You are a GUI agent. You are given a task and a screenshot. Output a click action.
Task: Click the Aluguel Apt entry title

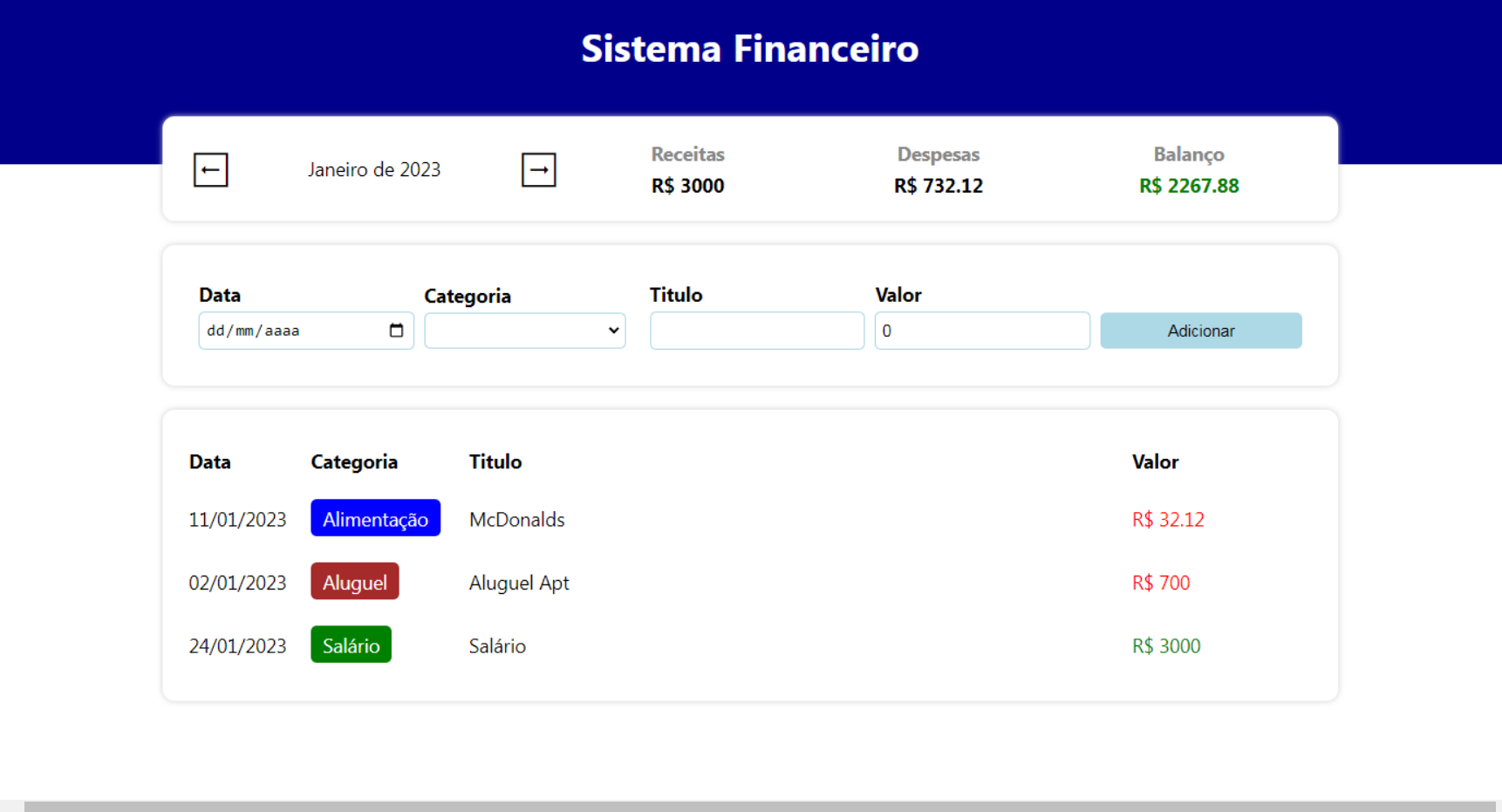(x=519, y=583)
